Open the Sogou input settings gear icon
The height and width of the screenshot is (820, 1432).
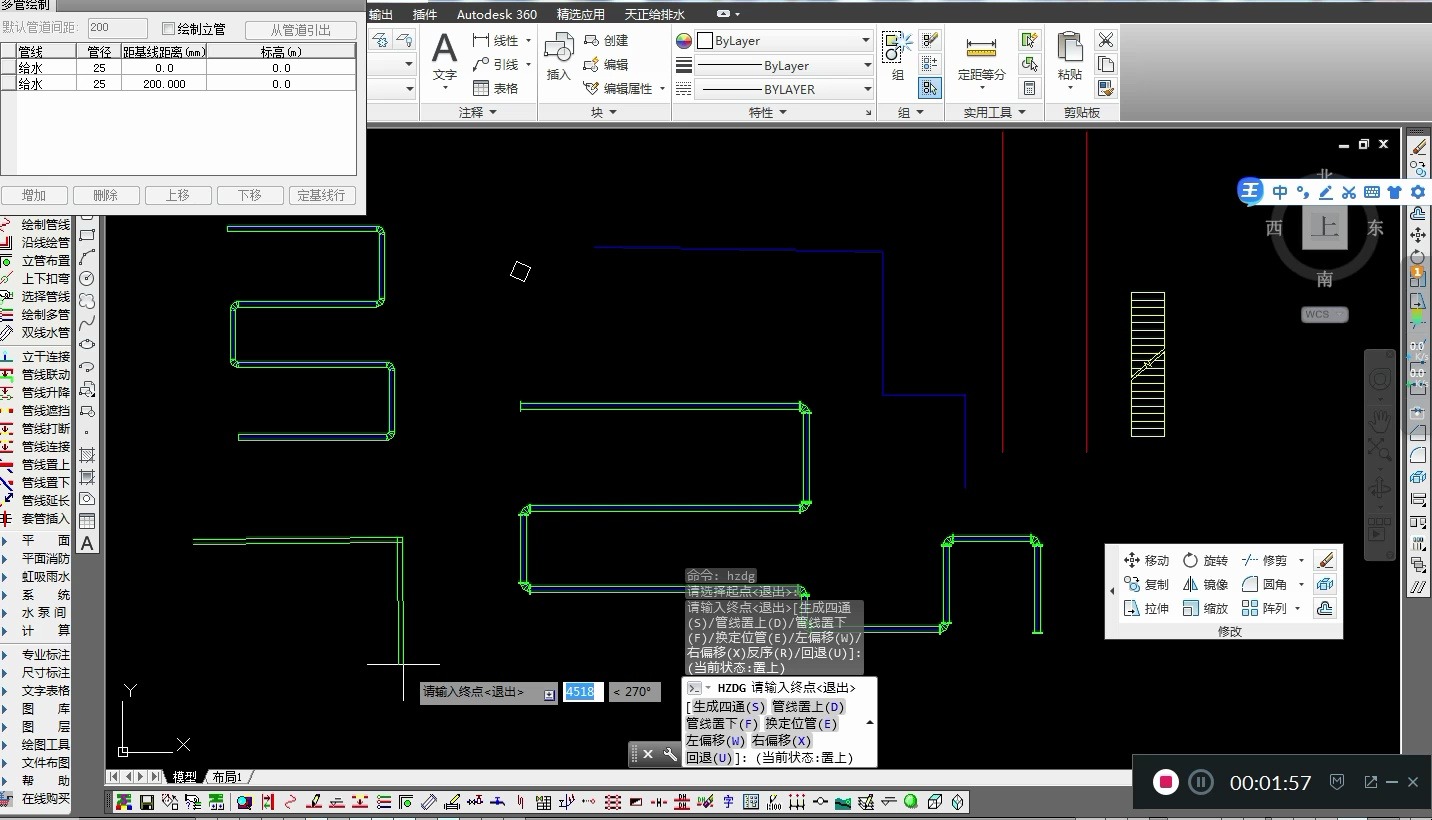[x=1417, y=192]
